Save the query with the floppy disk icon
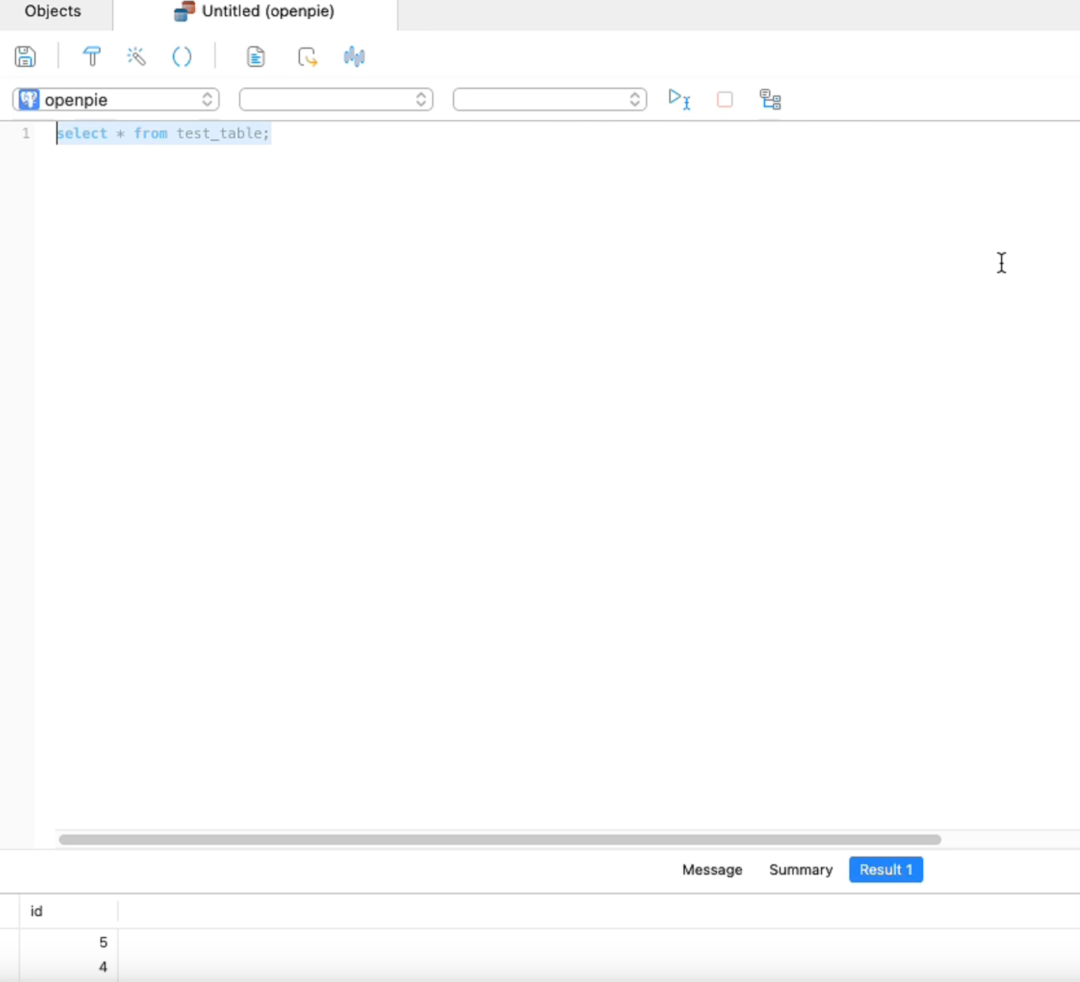The height and width of the screenshot is (982, 1080). [25, 56]
